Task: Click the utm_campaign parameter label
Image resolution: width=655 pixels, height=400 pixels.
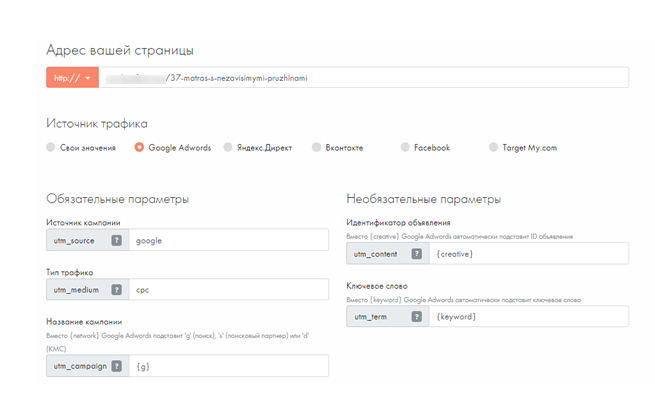Action: pyautogui.click(x=78, y=366)
